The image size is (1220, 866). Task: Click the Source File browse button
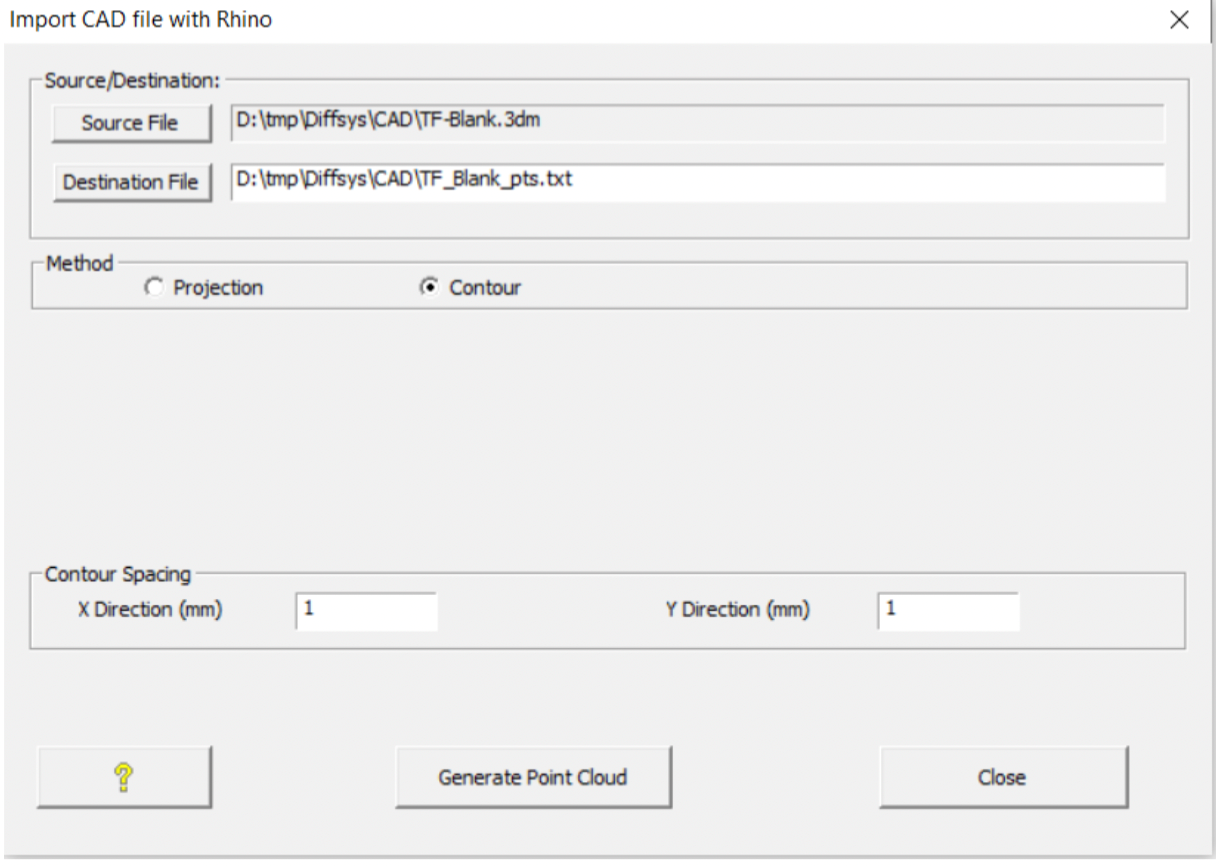point(130,123)
